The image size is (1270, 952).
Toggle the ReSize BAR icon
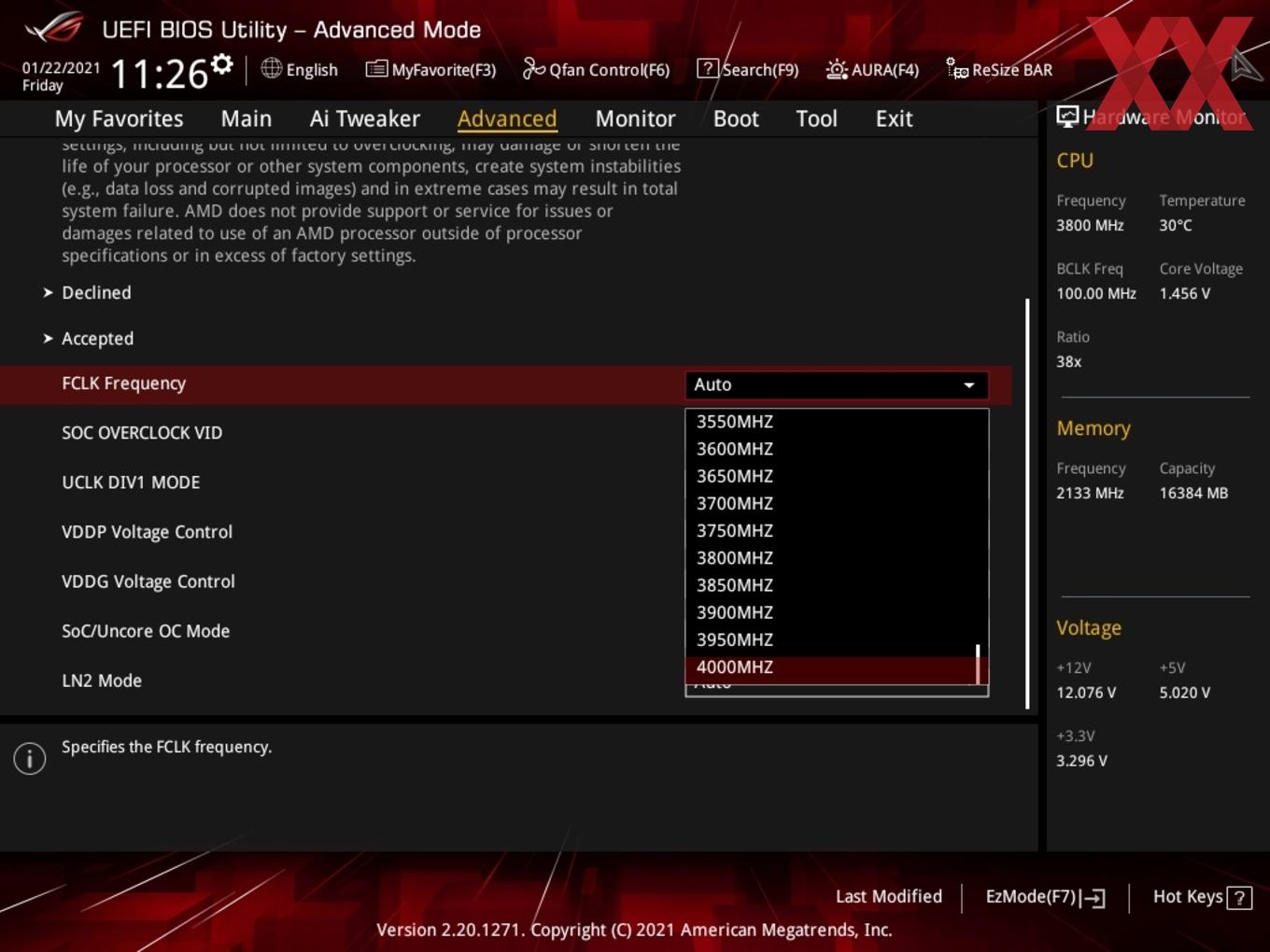pyautogui.click(x=957, y=69)
